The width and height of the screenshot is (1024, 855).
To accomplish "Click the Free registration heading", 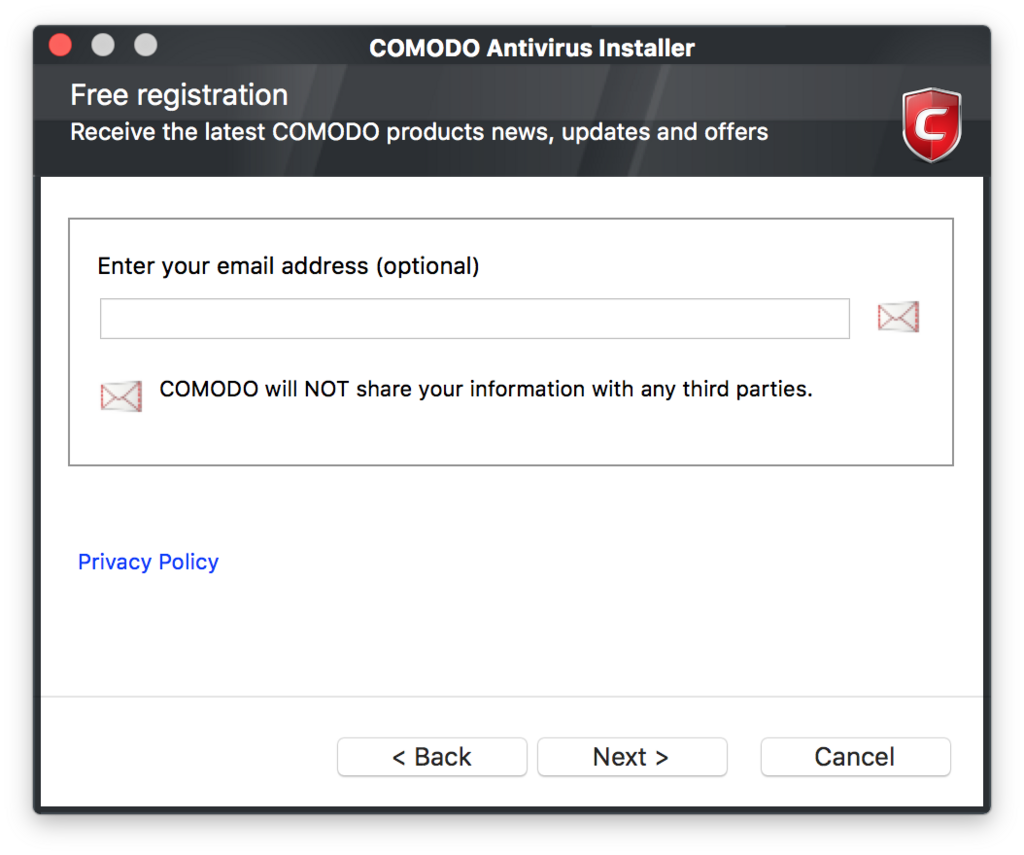I will 179,95.
